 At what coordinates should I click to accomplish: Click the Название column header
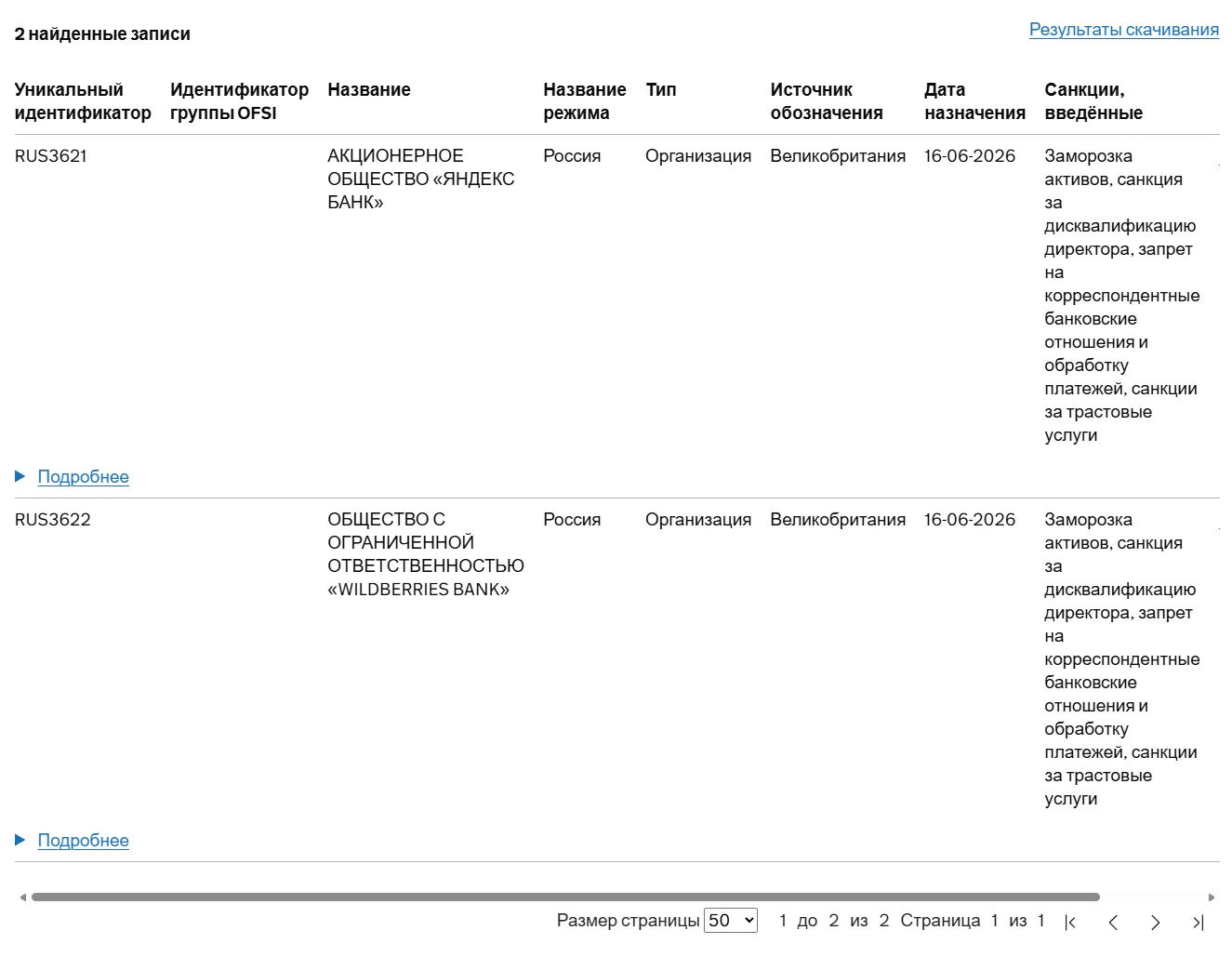369,90
